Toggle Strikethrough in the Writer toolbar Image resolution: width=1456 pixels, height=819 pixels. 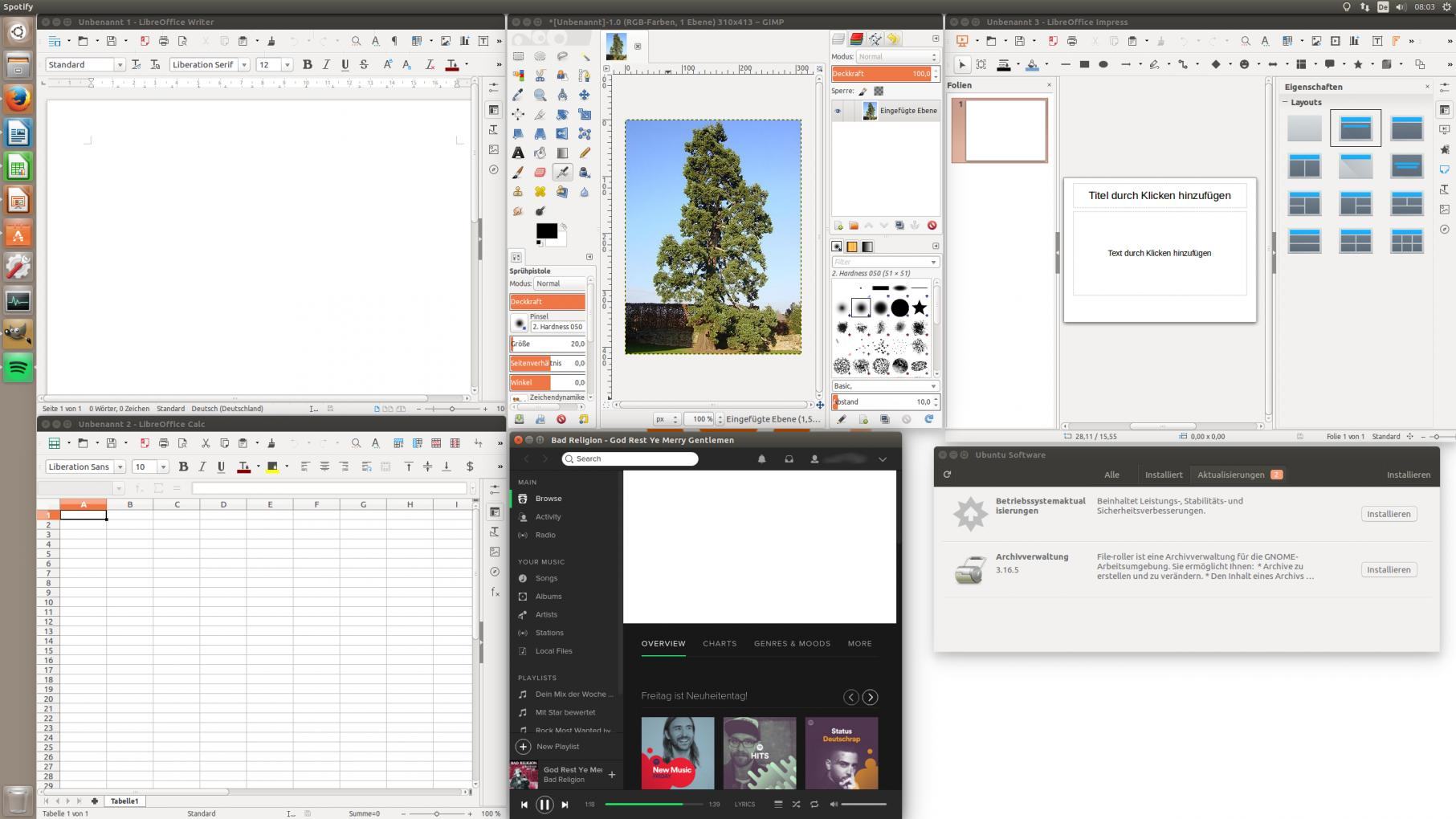(364, 64)
